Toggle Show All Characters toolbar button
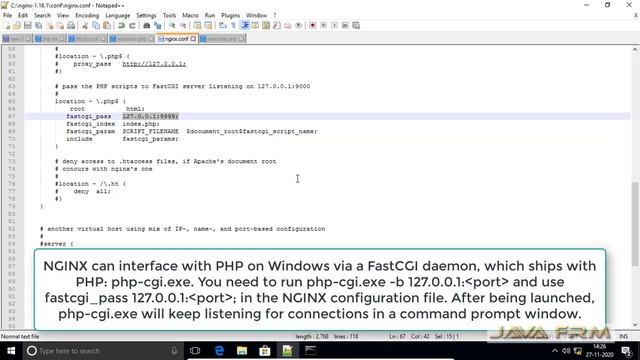 tap(233, 25)
